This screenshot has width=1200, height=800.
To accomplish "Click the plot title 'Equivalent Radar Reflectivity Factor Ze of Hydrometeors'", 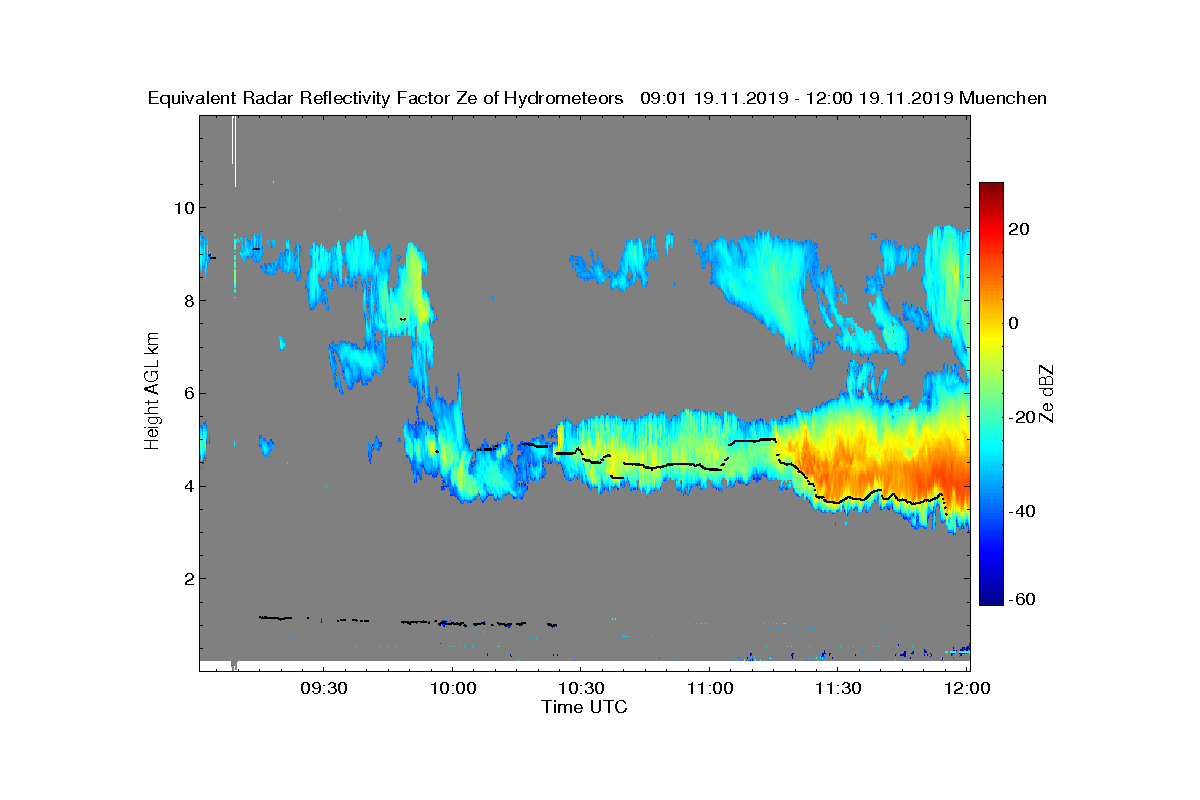I will (385, 98).
